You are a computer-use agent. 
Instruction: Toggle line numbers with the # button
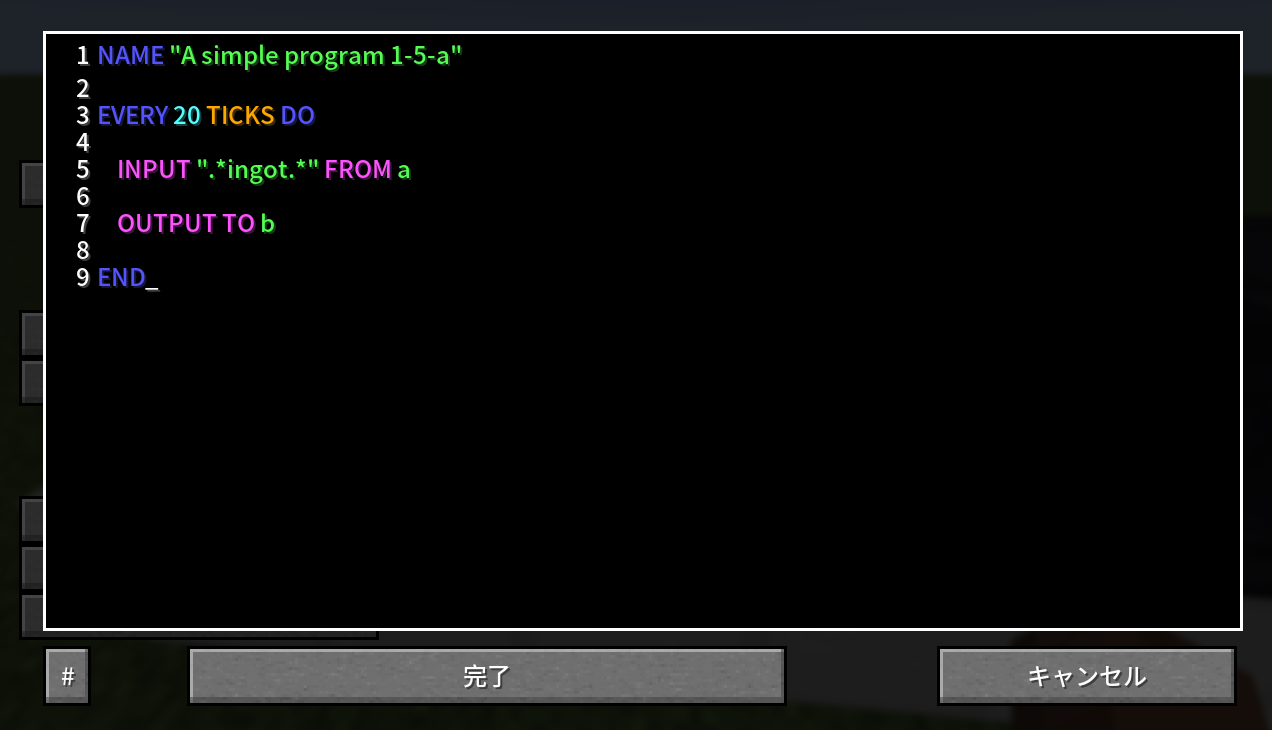coord(67,676)
